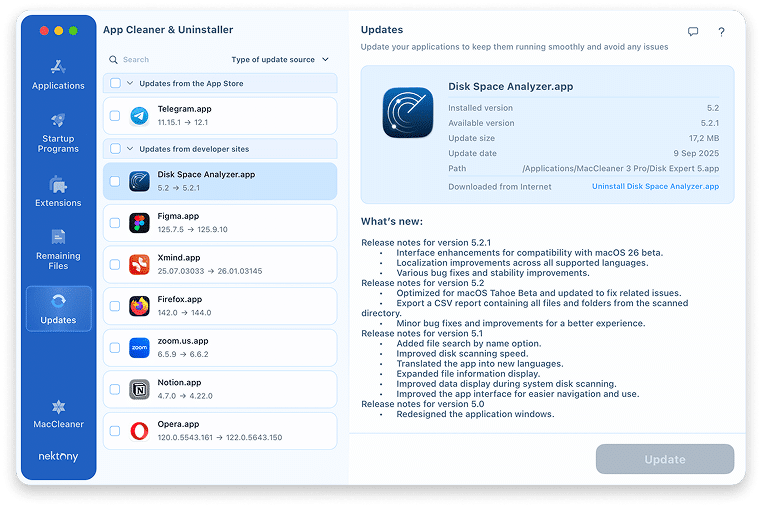Viewport: 762px width, 508px height.
Task: Check the Notion.app update checkbox
Action: click(x=115, y=389)
